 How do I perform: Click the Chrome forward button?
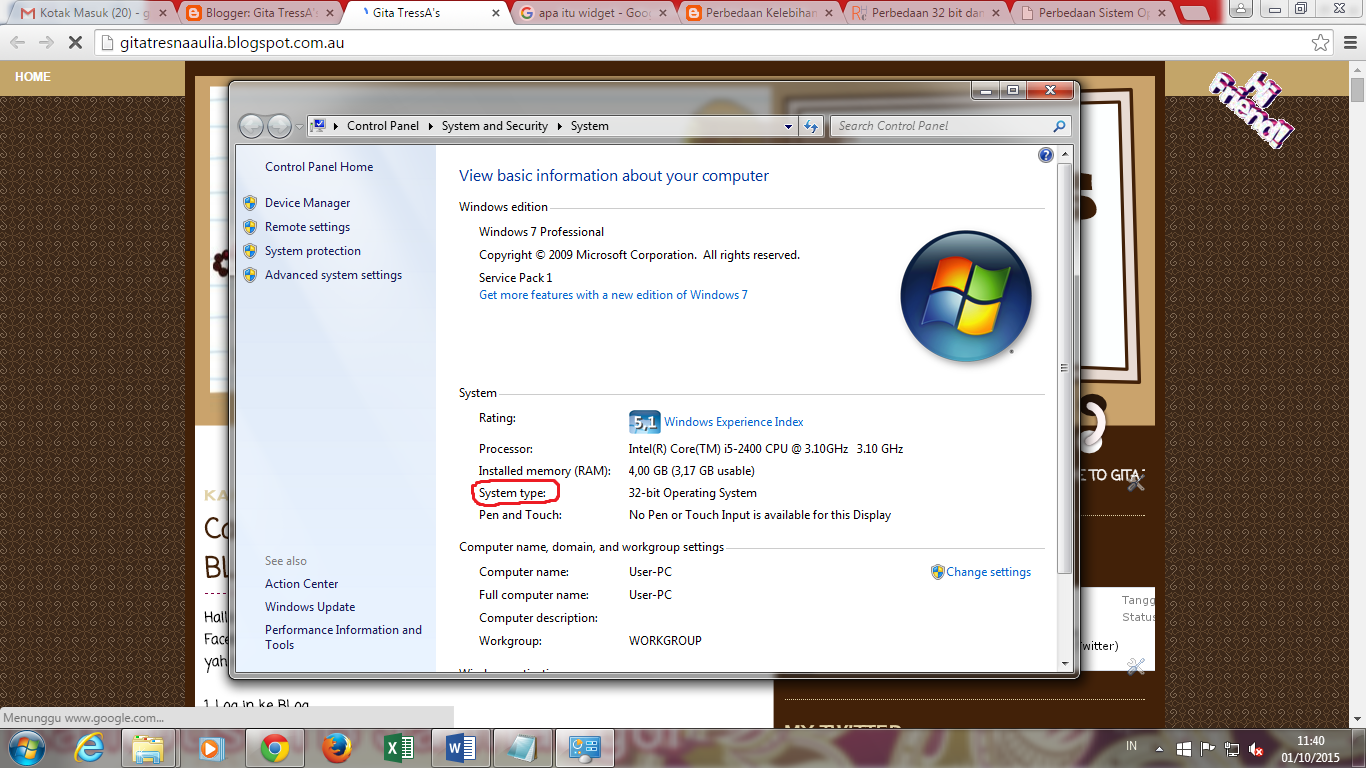pyautogui.click(x=46, y=43)
